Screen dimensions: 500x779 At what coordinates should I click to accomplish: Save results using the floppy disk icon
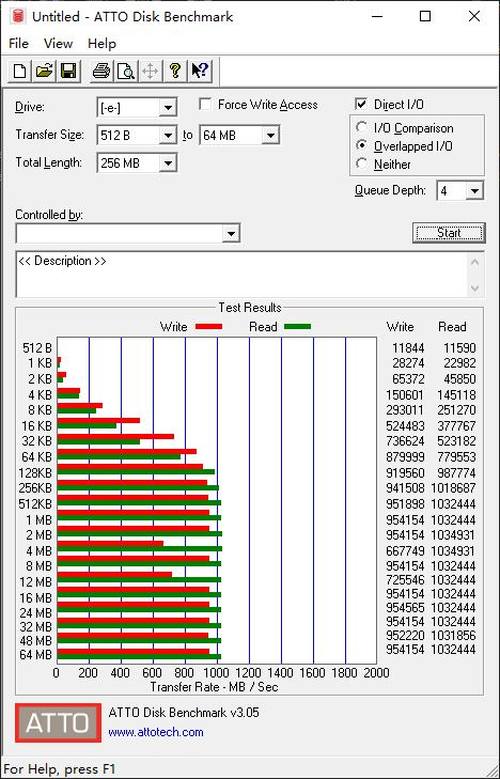pos(68,71)
